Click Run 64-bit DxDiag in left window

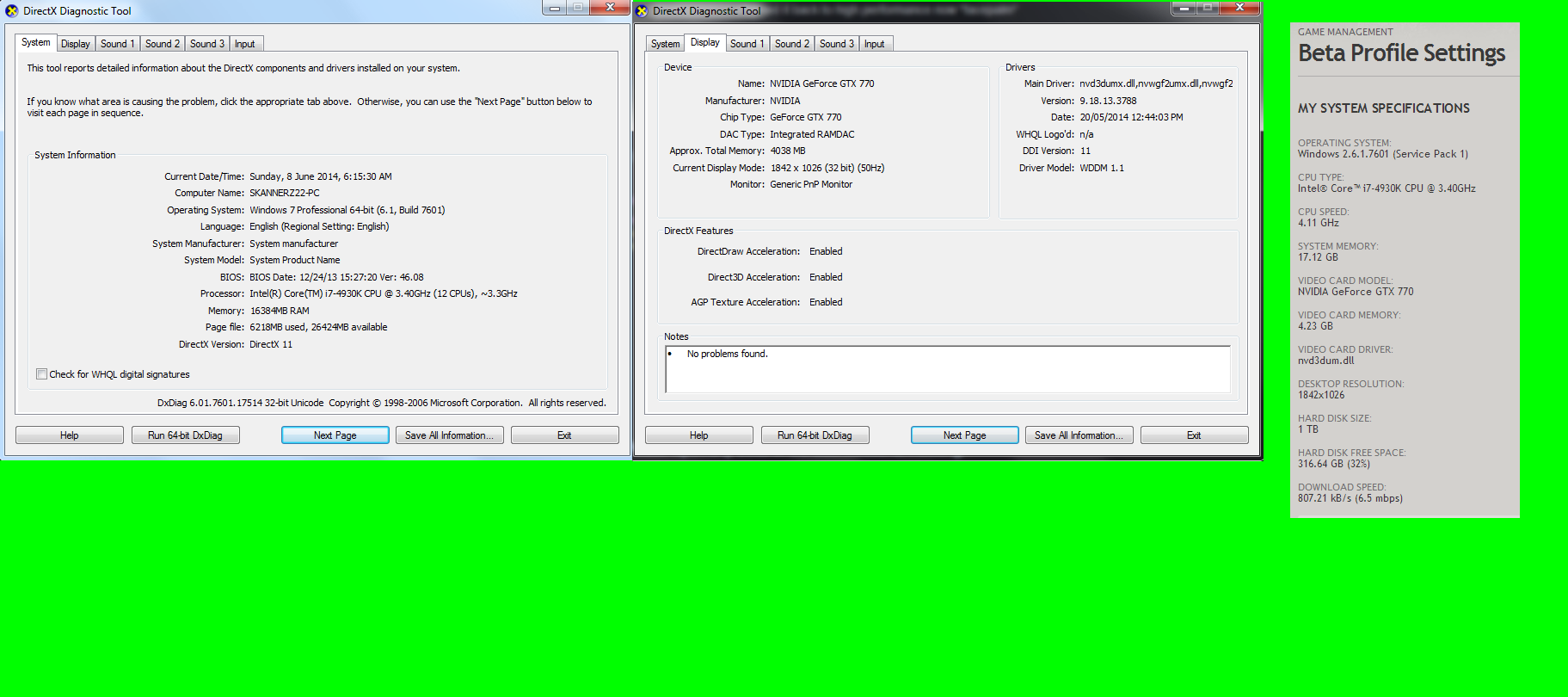[185, 435]
